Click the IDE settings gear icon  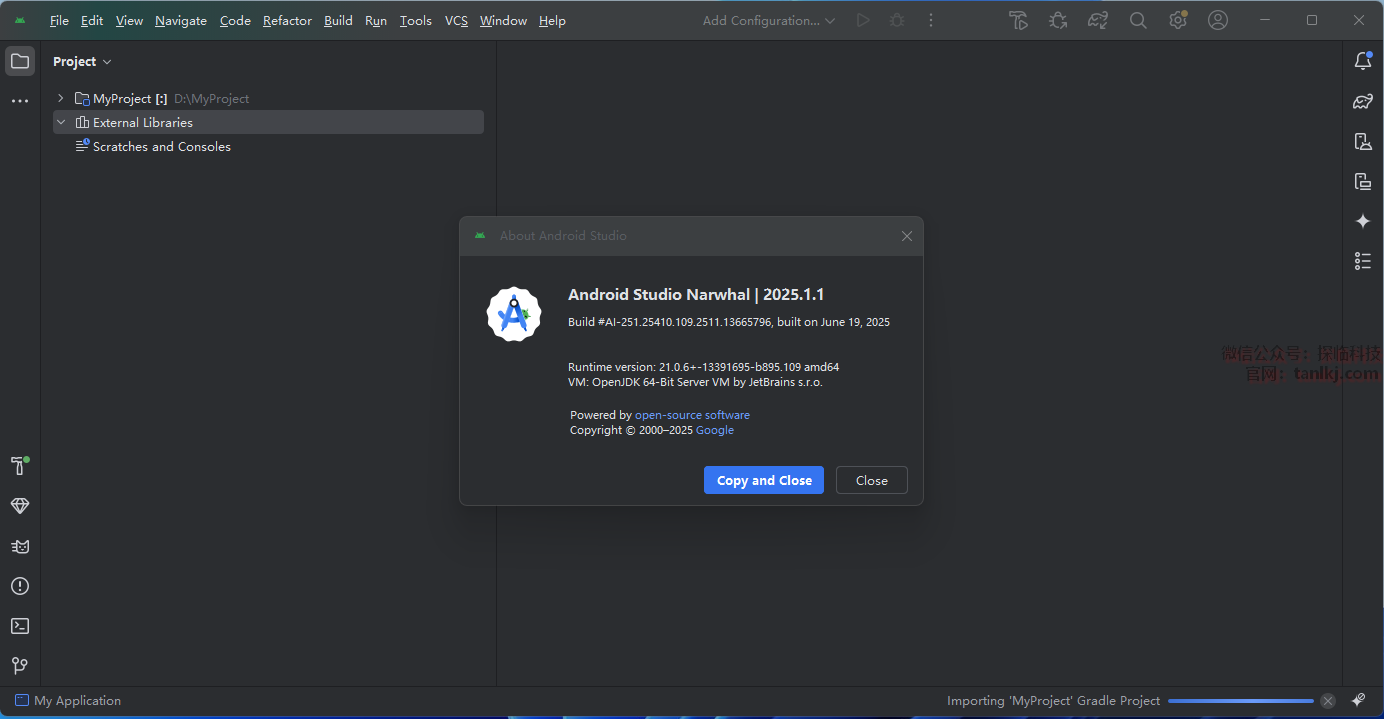[1178, 20]
